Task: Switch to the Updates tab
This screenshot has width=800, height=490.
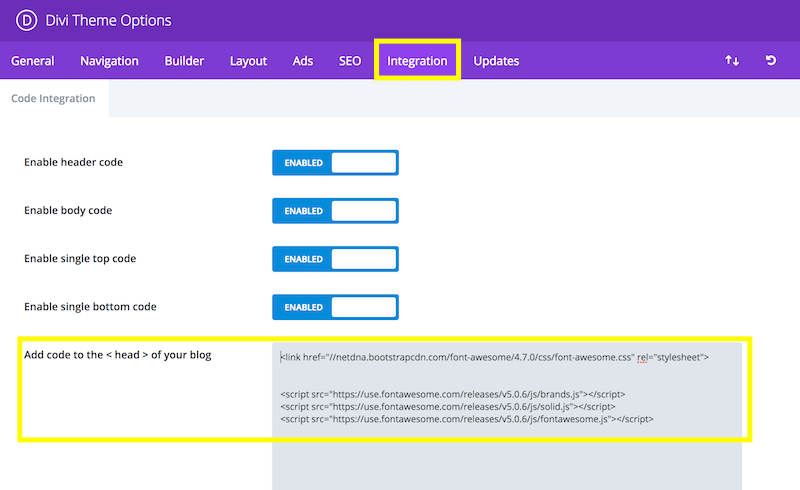Action: pyautogui.click(x=496, y=61)
